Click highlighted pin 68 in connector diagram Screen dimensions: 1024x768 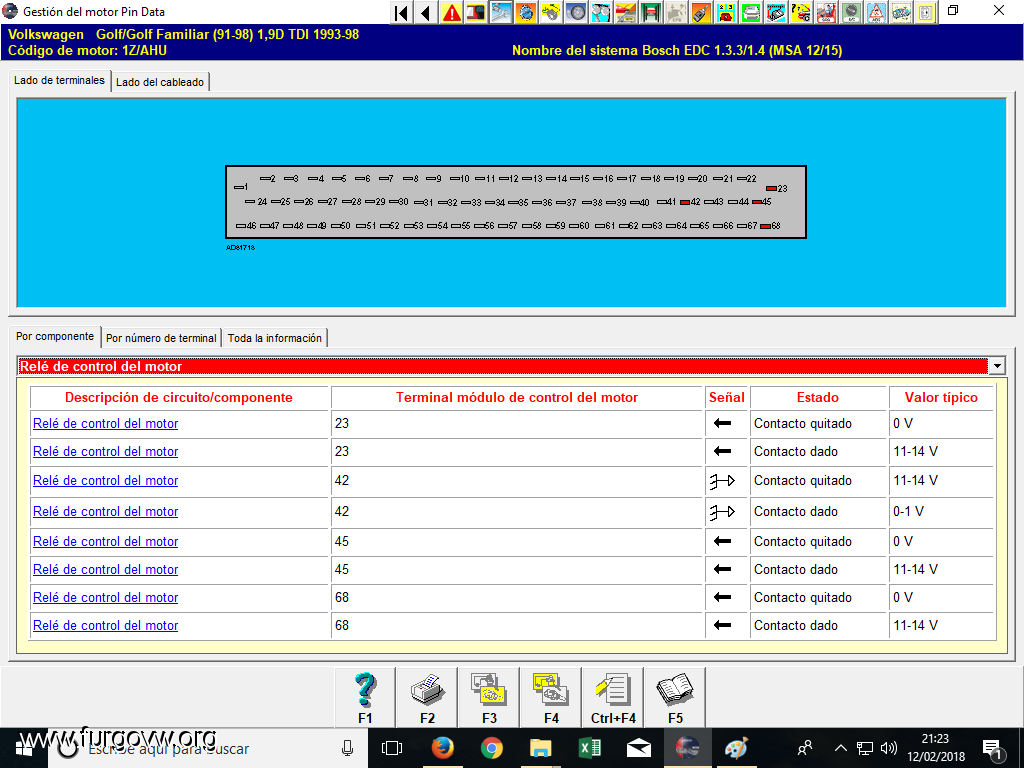click(765, 226)
